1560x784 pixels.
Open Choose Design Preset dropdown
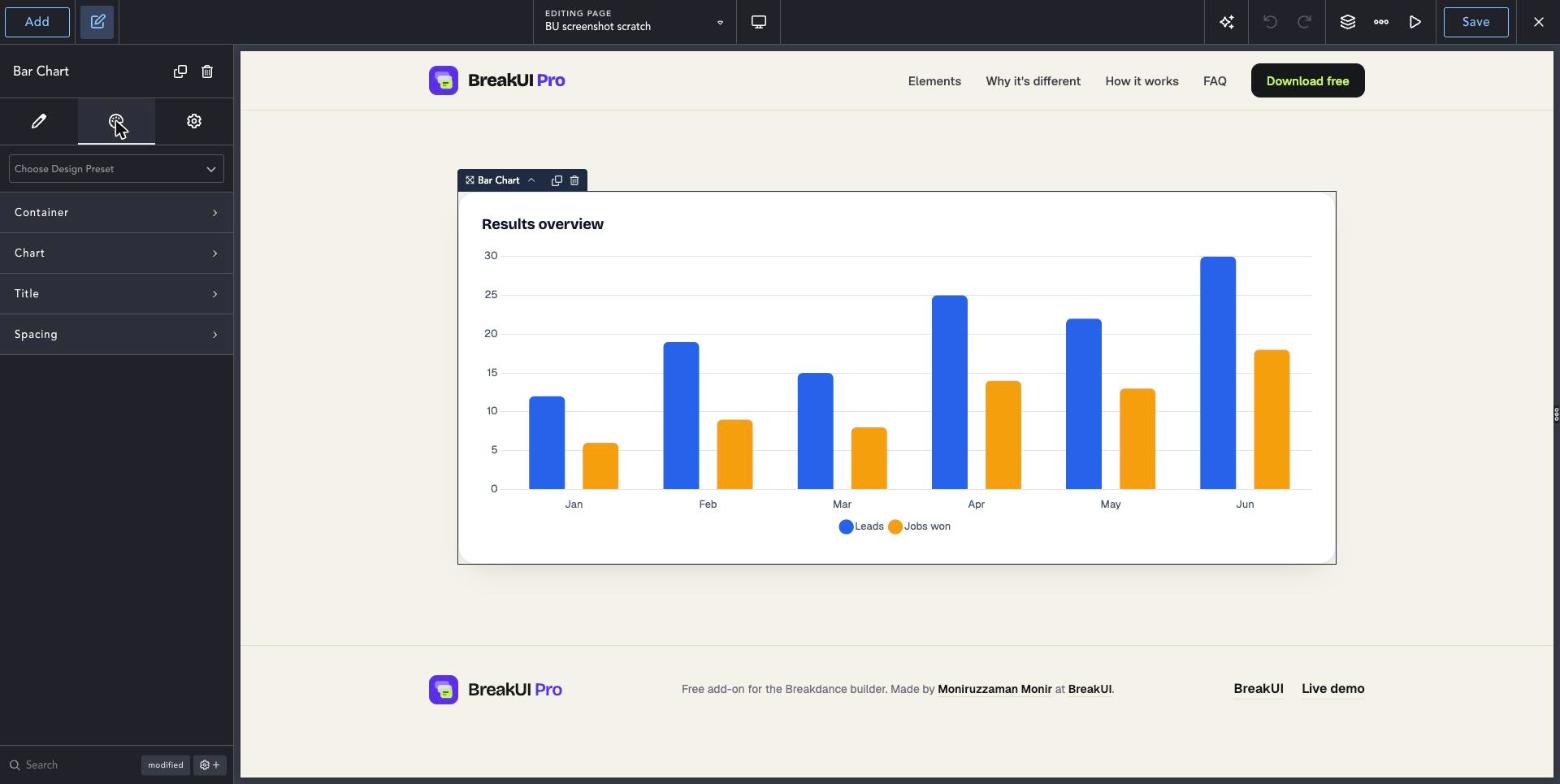click(x=116, y=169)
